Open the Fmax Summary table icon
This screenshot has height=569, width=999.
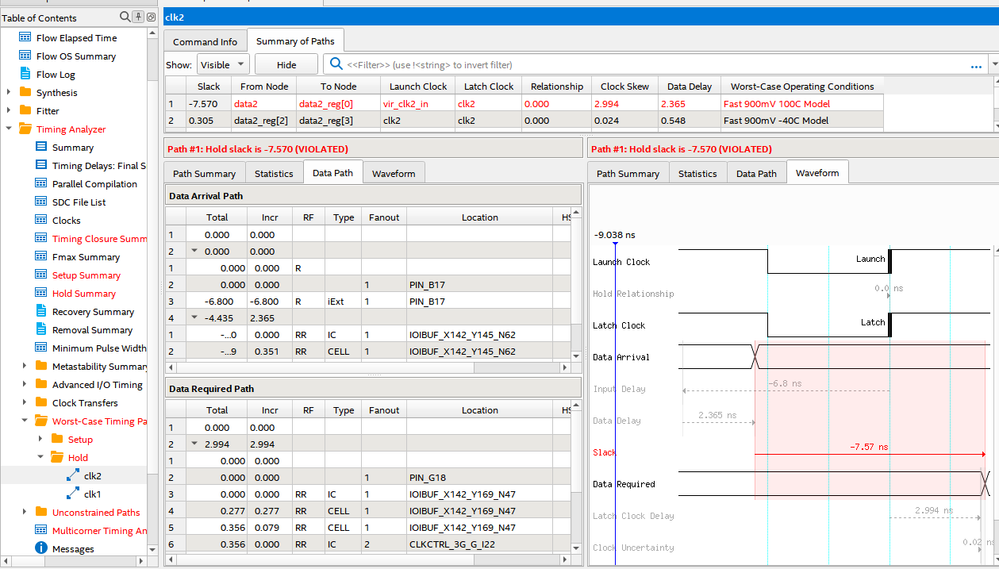click(41, 257)
